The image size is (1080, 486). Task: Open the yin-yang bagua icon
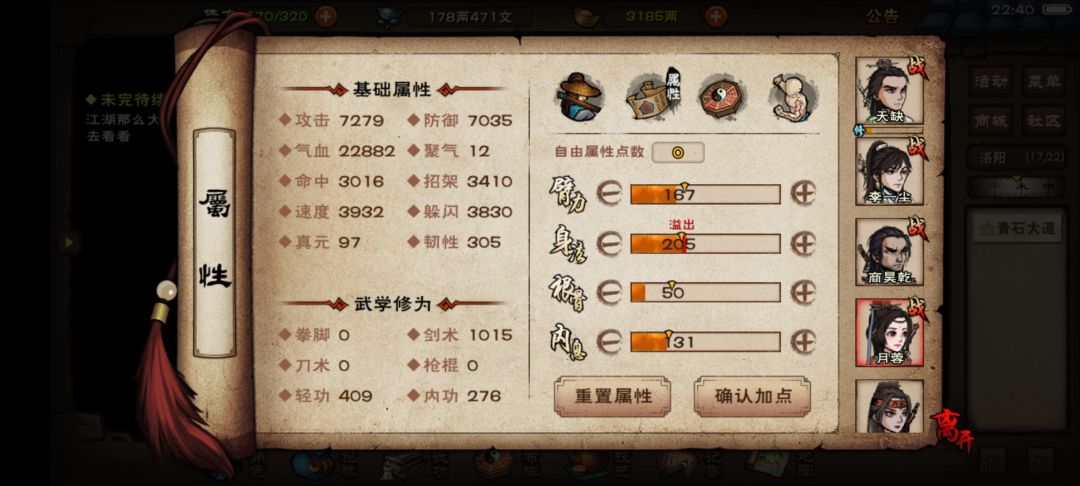tap(720, 97)
